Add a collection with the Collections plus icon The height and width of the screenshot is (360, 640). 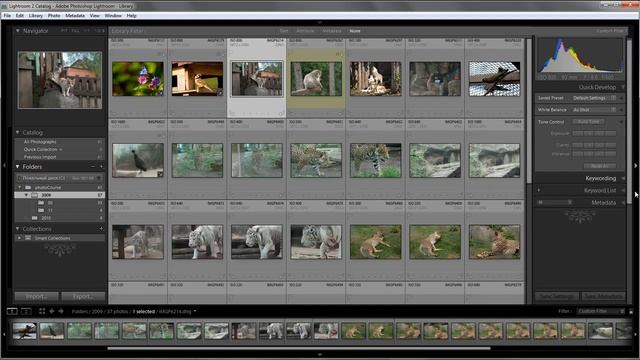[x=101, y=229]
